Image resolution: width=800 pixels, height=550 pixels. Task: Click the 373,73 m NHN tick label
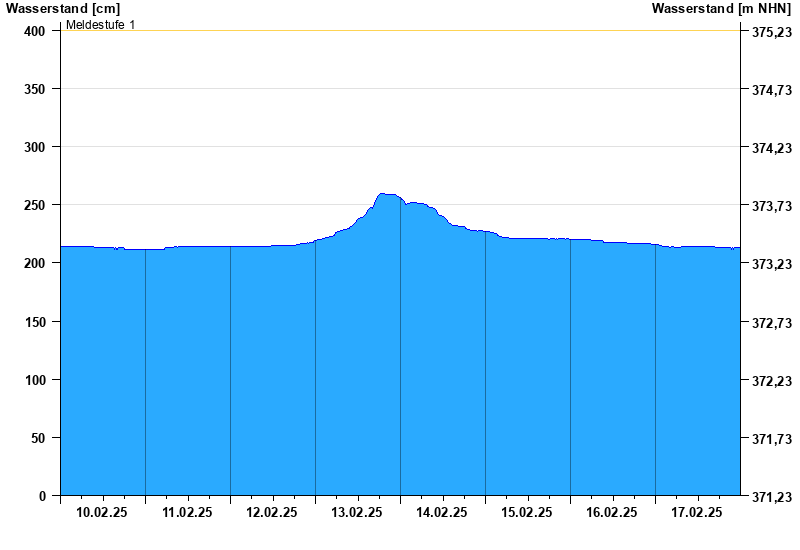[x=771, y=206]
